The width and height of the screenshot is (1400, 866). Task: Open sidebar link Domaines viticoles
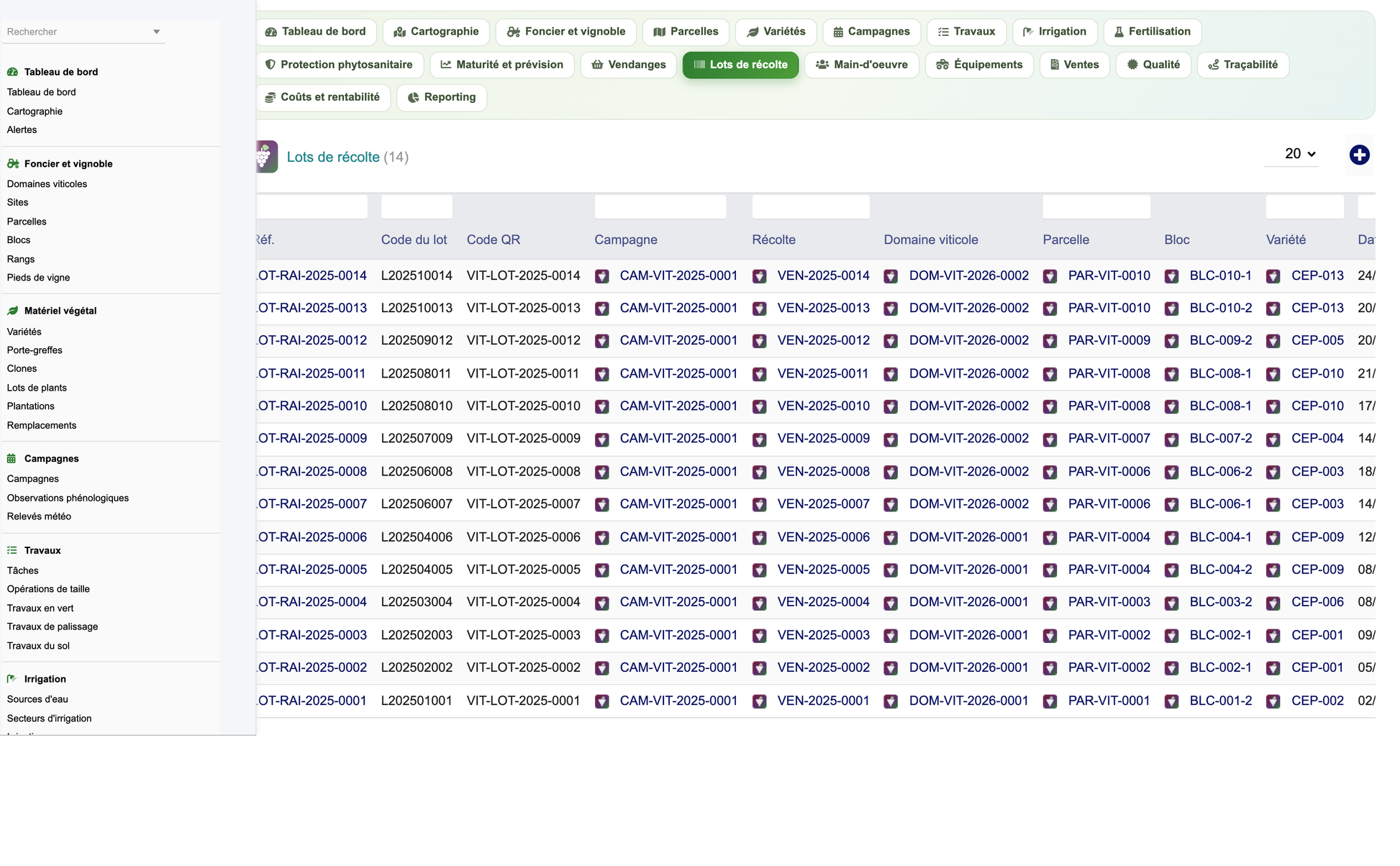point(47,184)
